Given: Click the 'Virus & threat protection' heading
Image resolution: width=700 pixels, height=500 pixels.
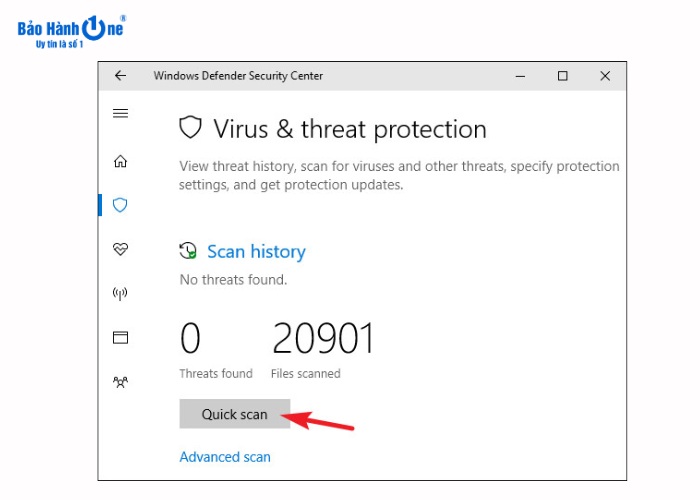Looking at the screenshot, I should 350,129.
